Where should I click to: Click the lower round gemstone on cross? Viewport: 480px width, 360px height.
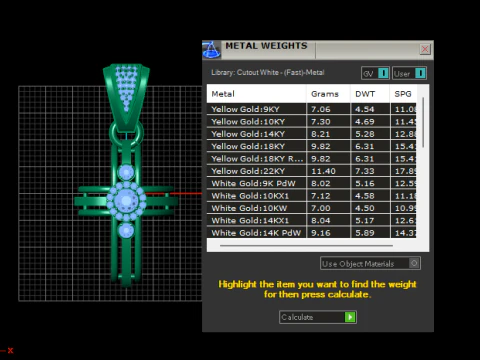126,230
